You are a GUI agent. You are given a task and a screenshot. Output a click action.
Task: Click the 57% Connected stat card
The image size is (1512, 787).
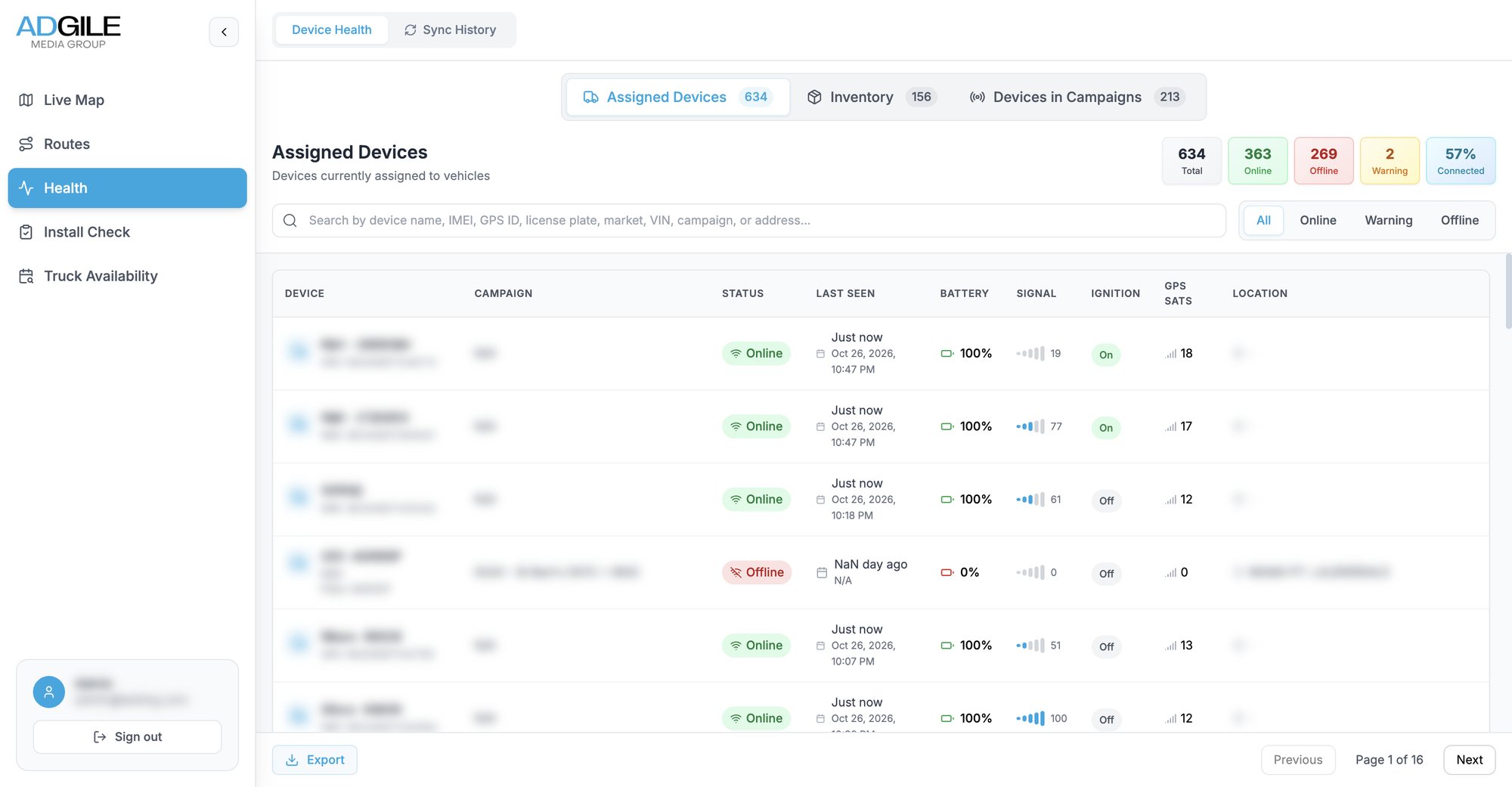click(1461, 161)
